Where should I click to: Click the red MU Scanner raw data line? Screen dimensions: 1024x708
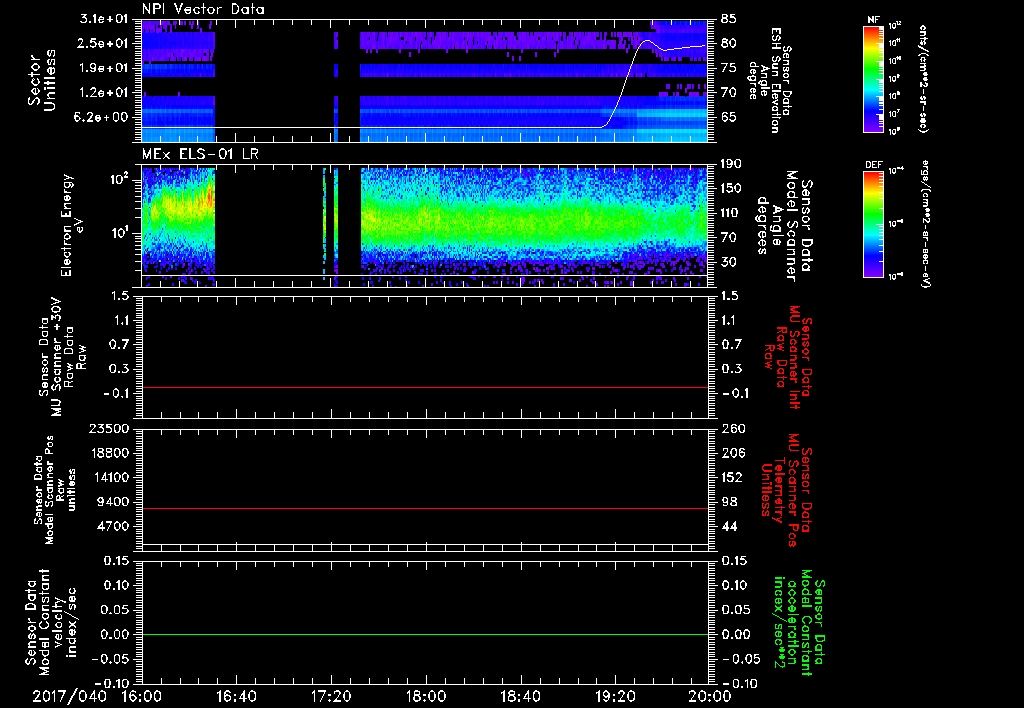(x=424, y=387)
